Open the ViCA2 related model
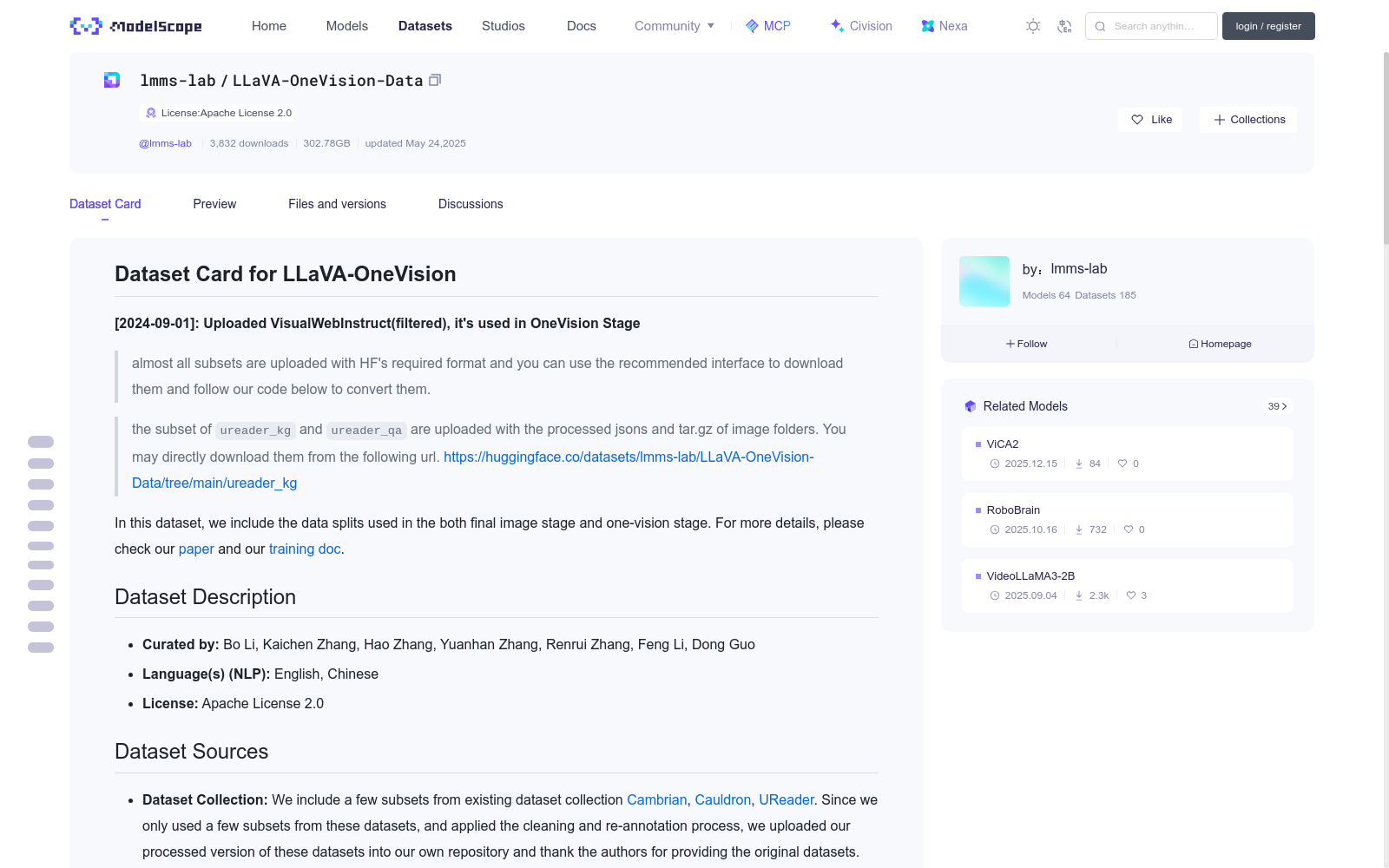The height and width of the screenshot is (868, 1389). [x=1127, y=453]
